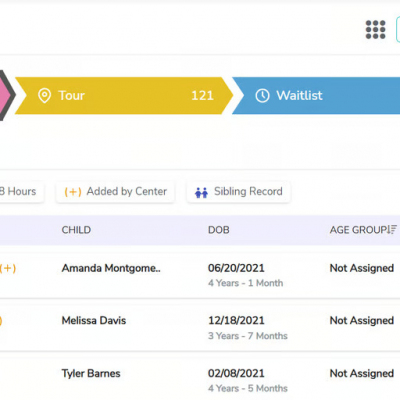Click the orange plus icon beside Added by Center
The height and width of the screenshot is (400, 400).
73,192
